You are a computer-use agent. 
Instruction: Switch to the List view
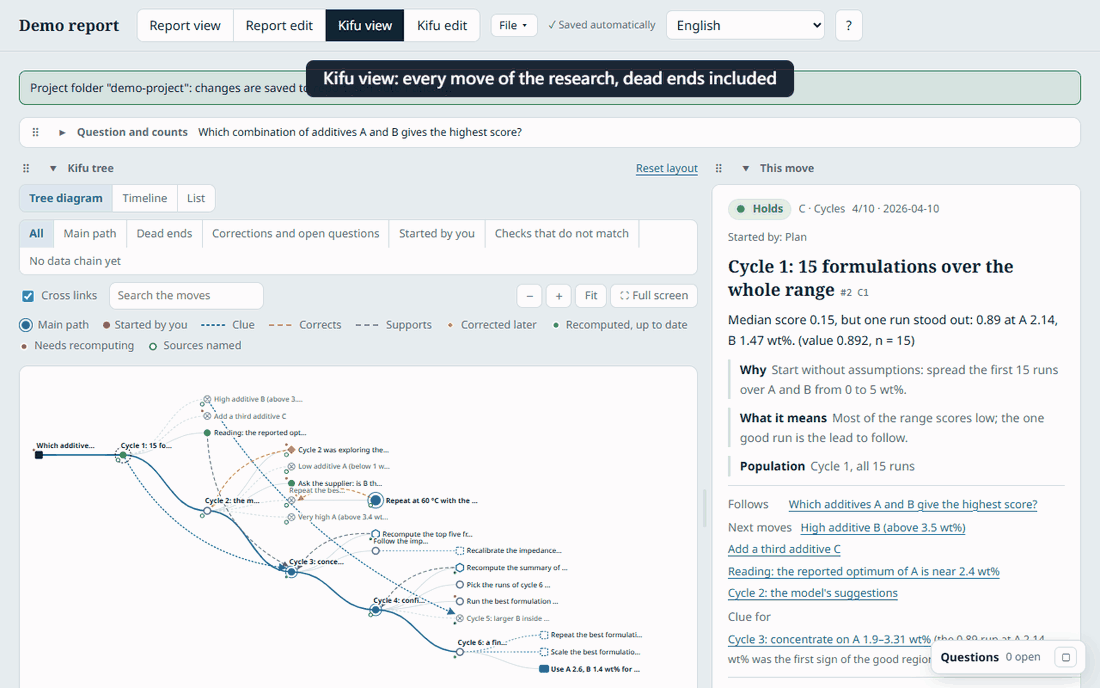[196, 198]
